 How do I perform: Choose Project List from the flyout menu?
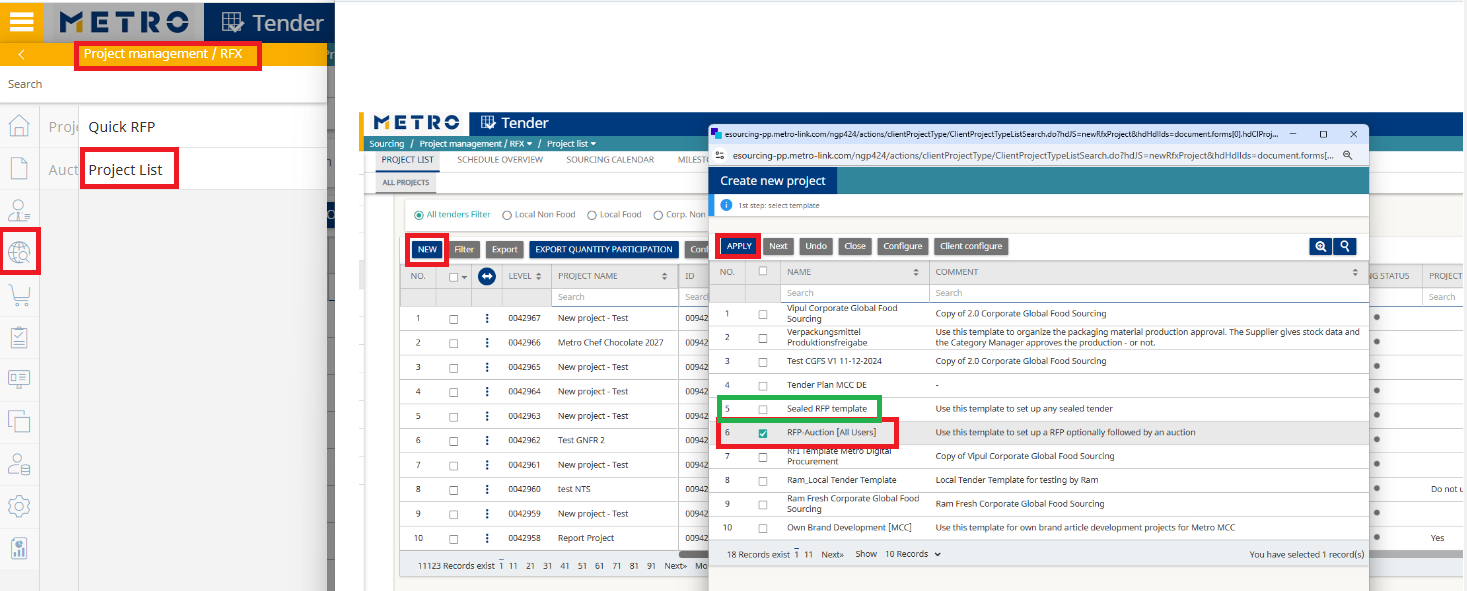click(126, 170)
